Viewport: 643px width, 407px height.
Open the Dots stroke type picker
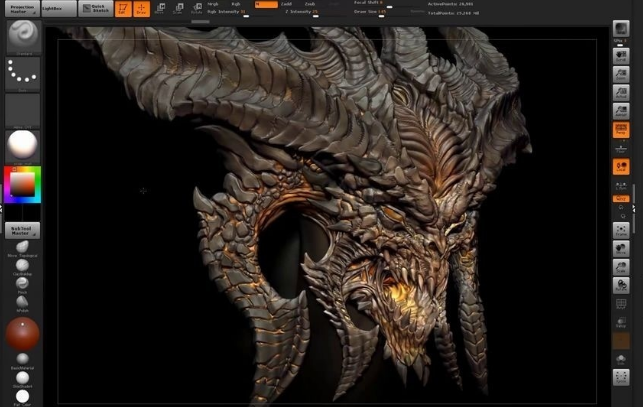click(23, 74)
